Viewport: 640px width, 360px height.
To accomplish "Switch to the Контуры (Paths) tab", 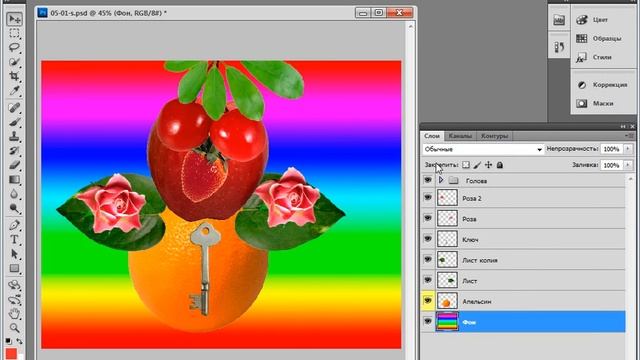I will point(494,136).
